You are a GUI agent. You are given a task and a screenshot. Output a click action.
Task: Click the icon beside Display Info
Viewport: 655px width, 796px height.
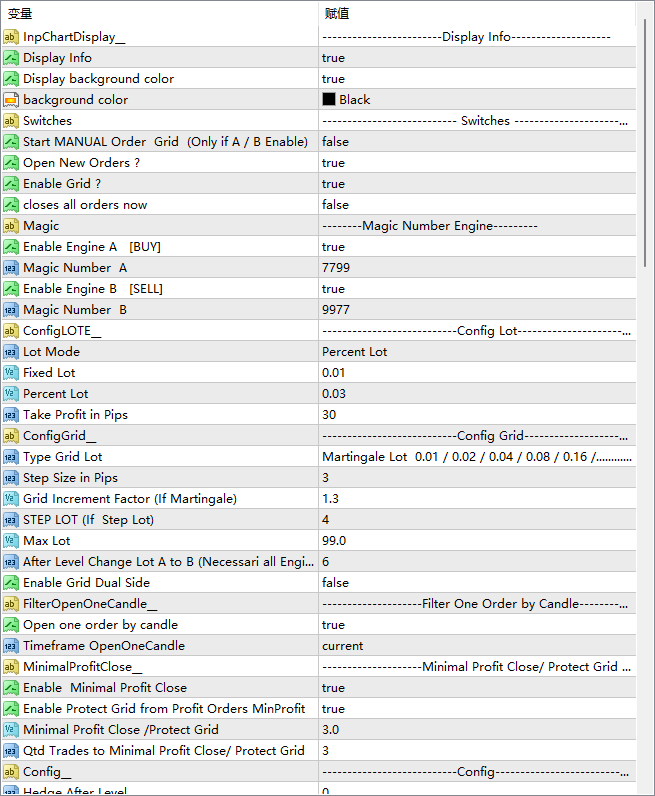(11, 58)
